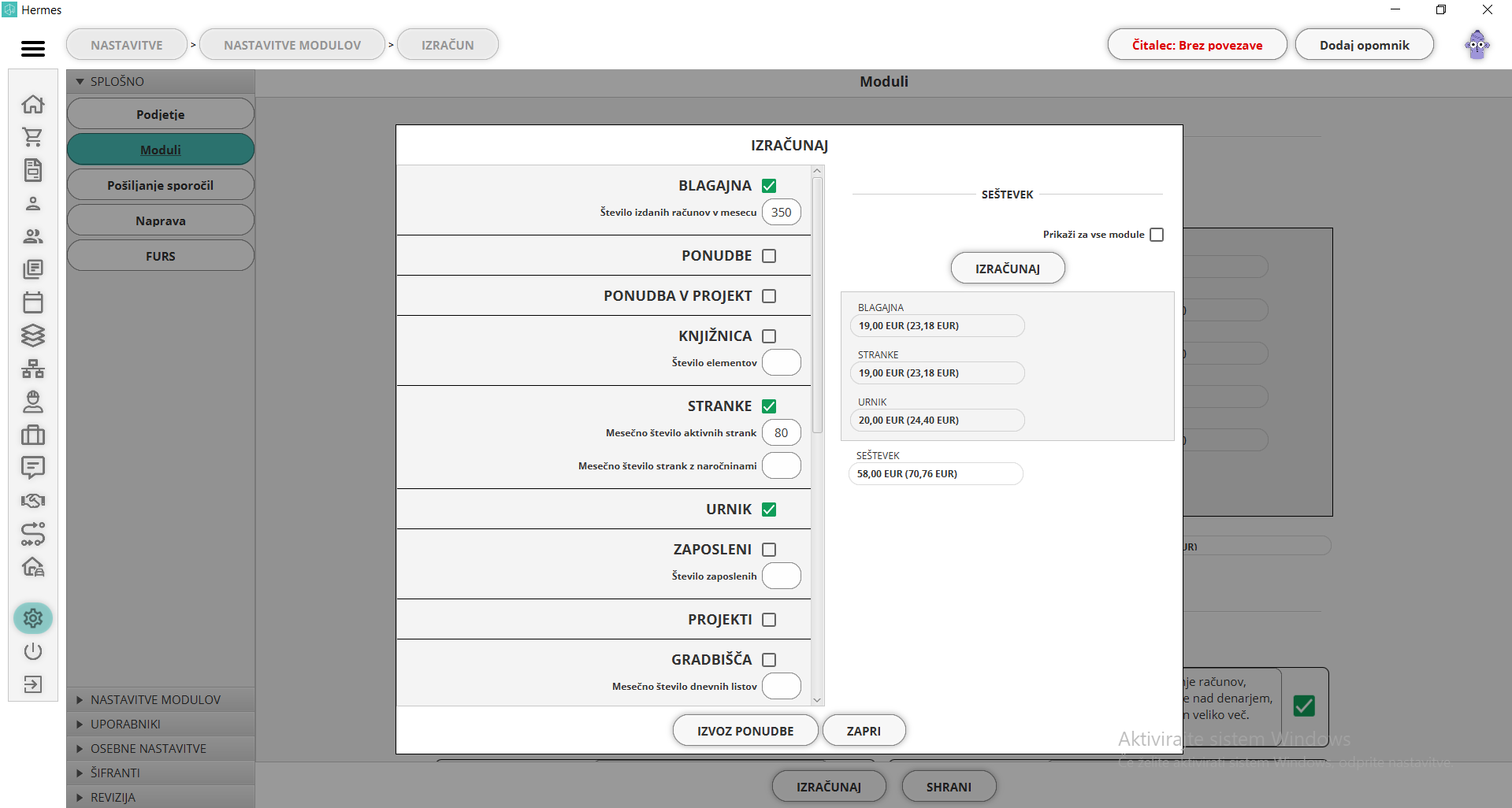Open the shopping cart icon in sidebar
The image size is (1512, 808).
[x=33, y=137]
